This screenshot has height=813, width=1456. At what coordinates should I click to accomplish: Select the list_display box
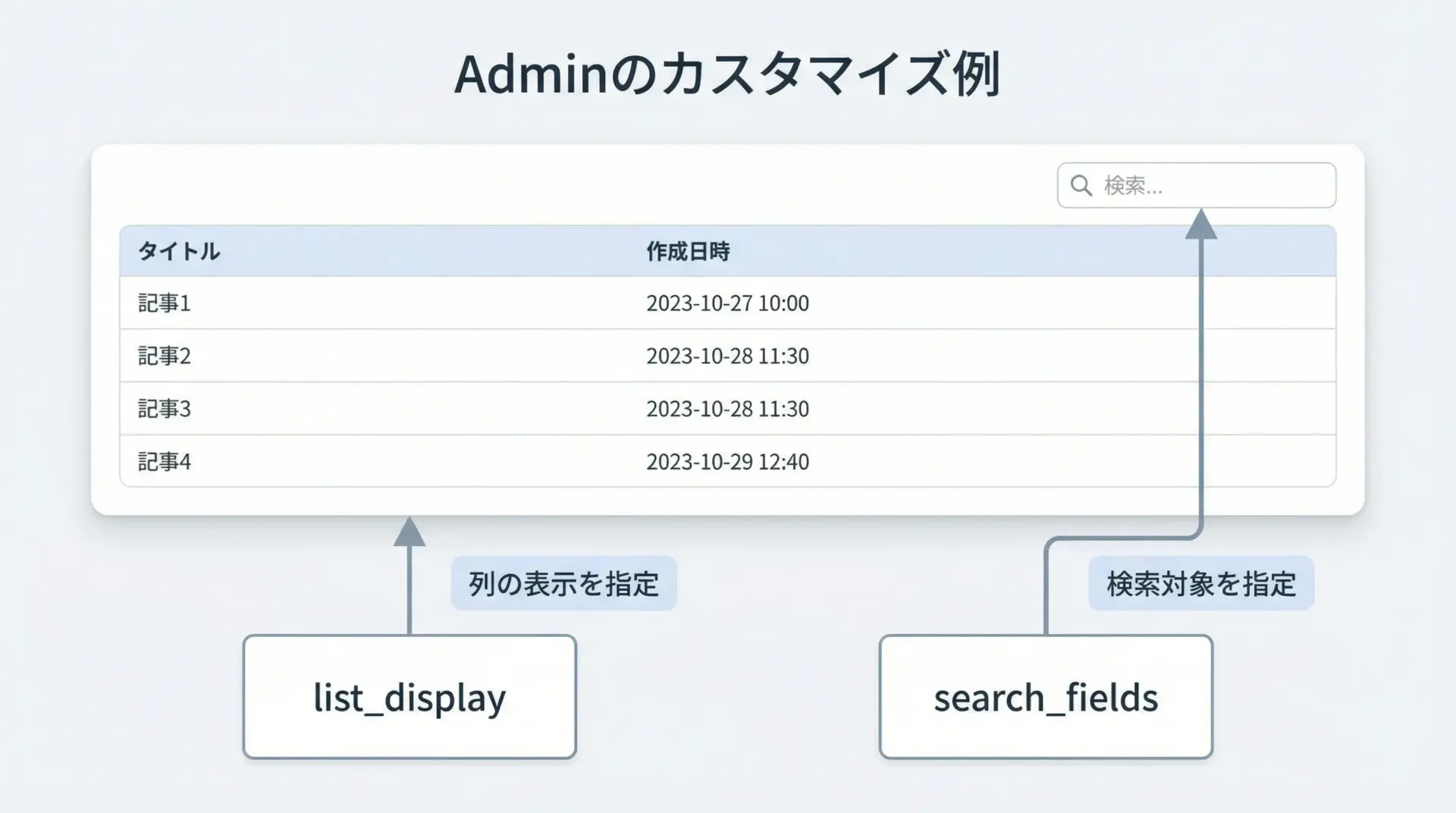pos(409,697)
